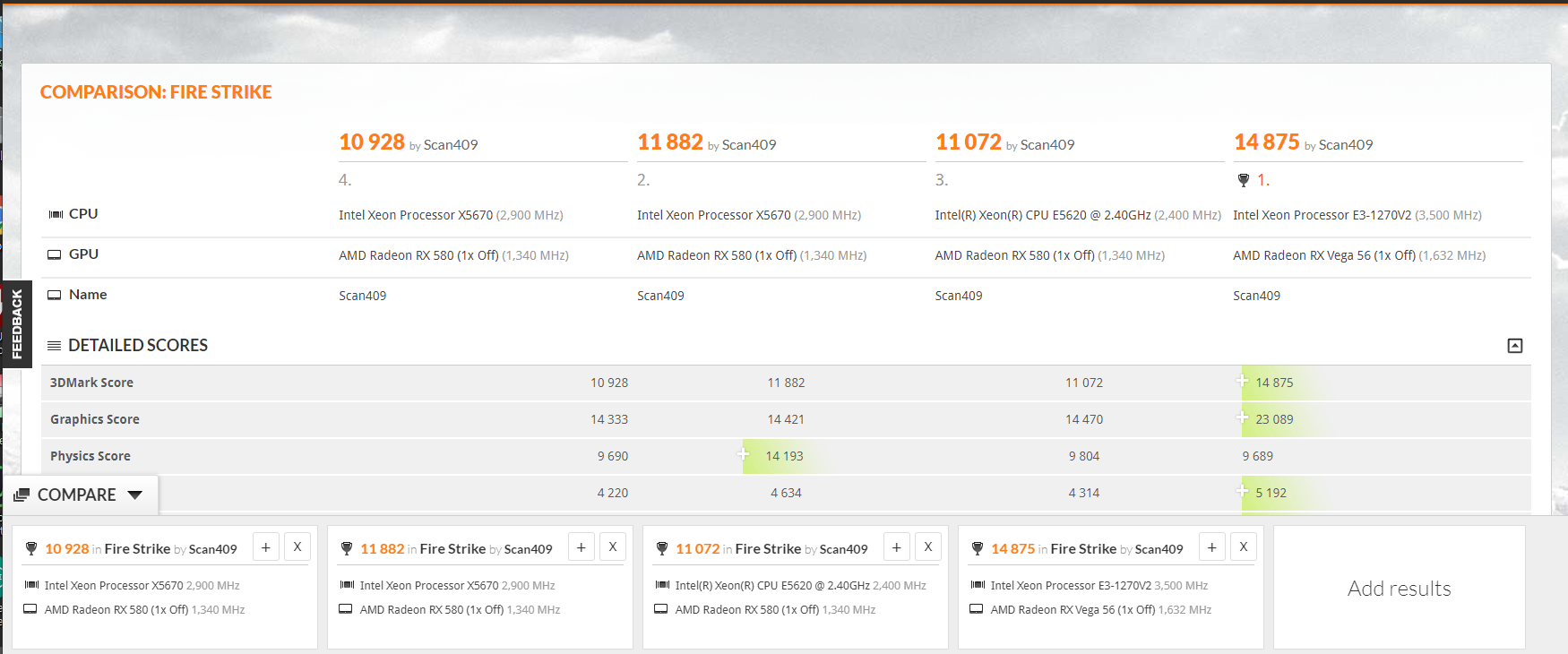Click the combined score value 4 634
Viewport: 1568px width, 654px height.
pyautogui.click(x=786, y=493)
